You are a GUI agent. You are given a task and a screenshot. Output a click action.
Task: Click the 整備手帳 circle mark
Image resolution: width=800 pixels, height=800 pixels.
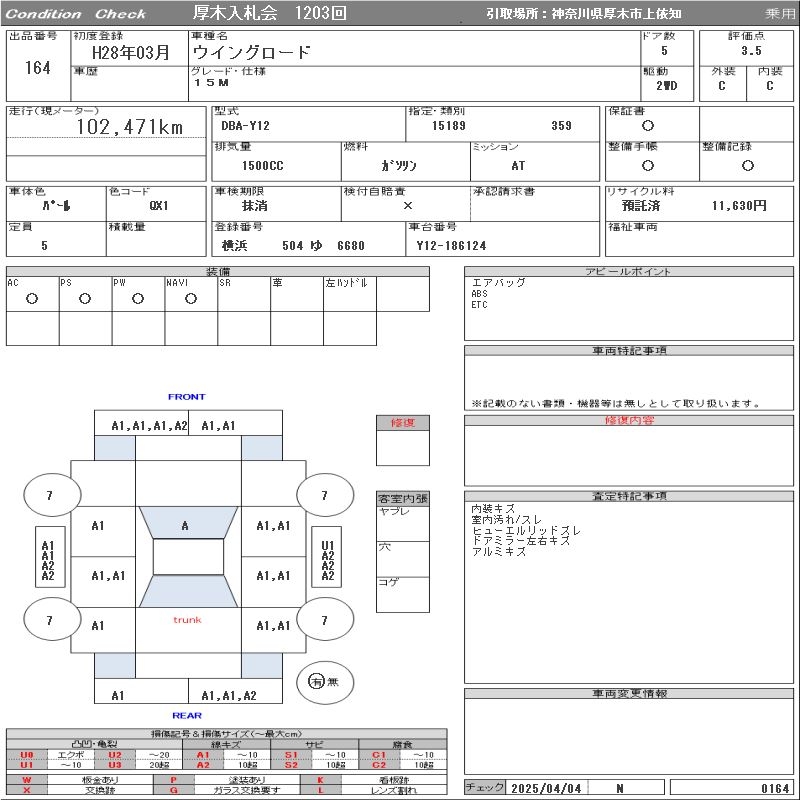pos(648,165)
